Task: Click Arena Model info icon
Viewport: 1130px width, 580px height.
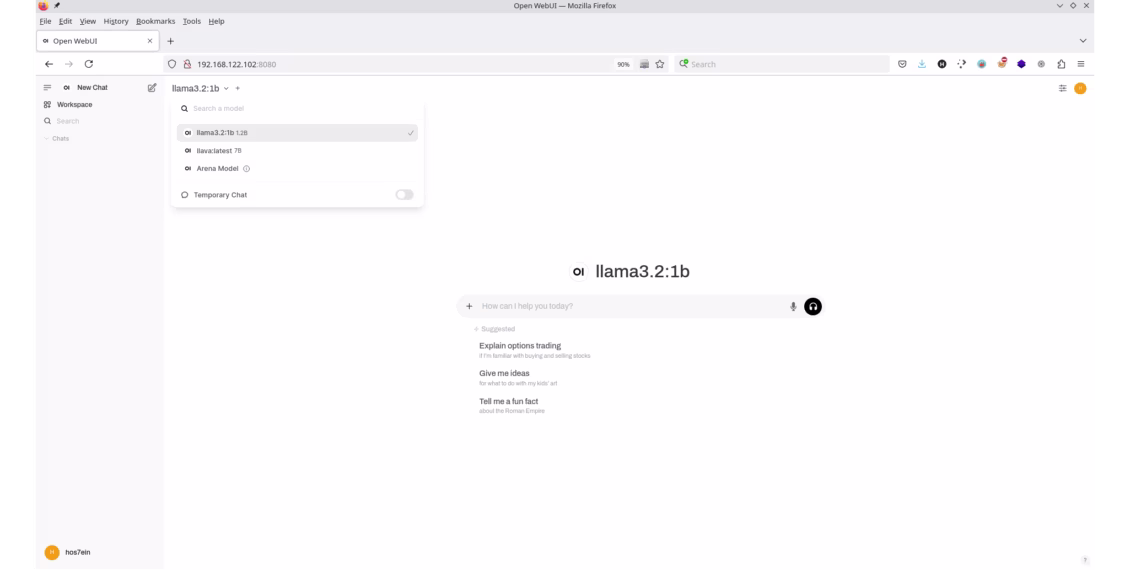Action: 247,169
